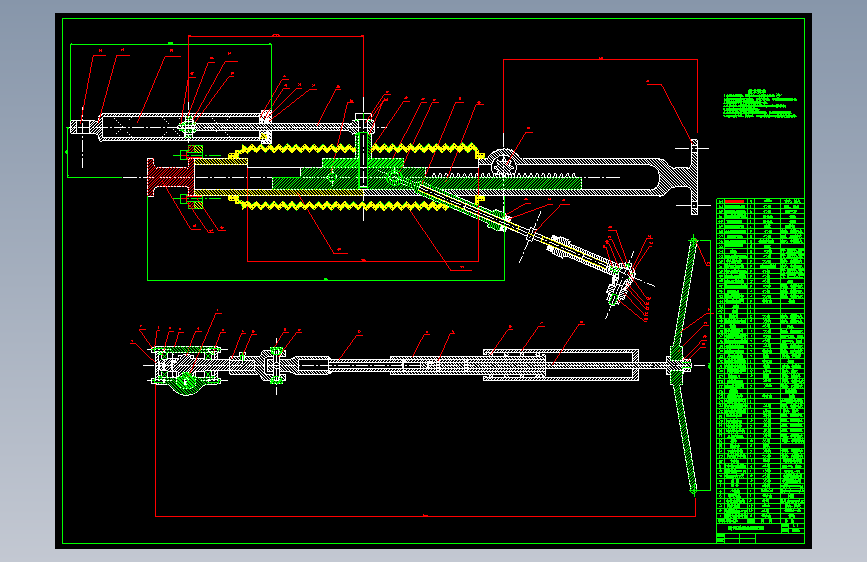Click the title block beneath the parts list

760,533
